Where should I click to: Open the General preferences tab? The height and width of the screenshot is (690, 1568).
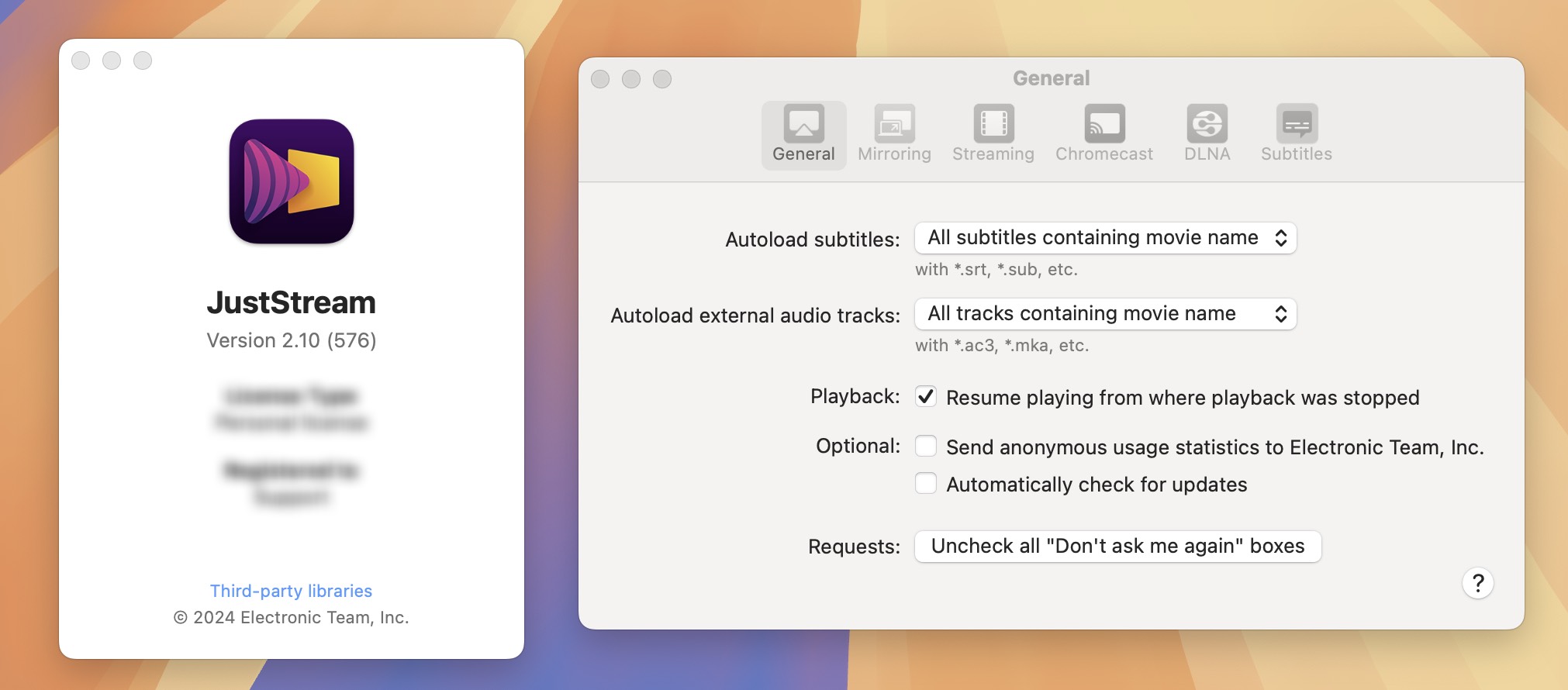point(803,135)
